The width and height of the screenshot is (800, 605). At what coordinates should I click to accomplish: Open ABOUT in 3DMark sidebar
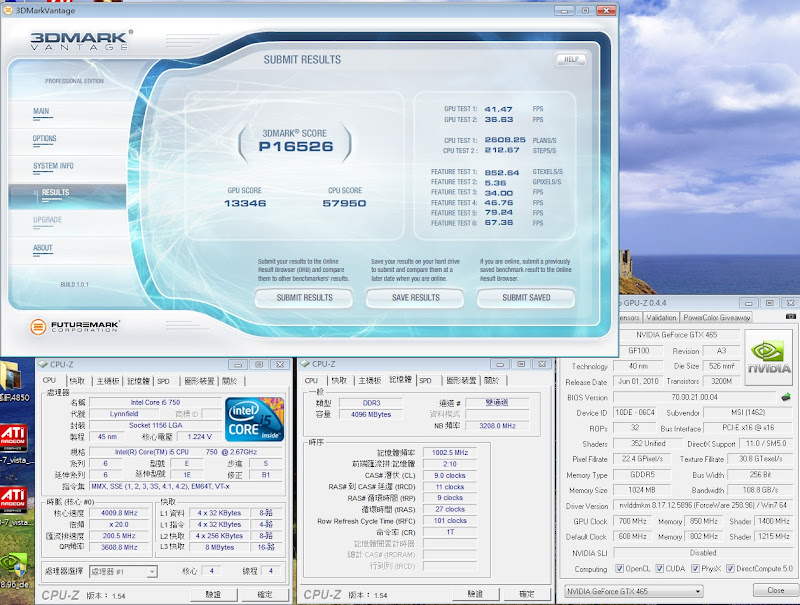pyautogui.click(x=43, y=248)
